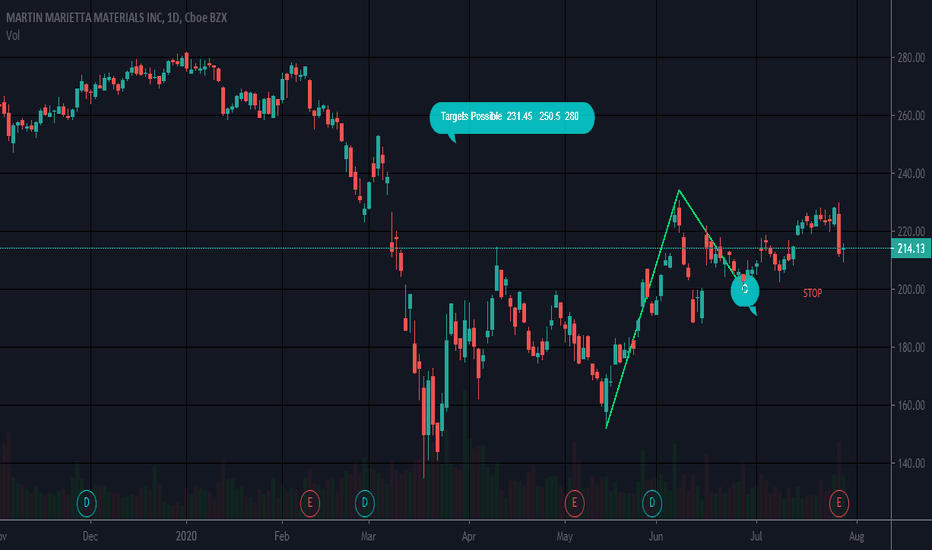Click the May label on time axis
This screenshot has height=550, width=932.
point(565,536)
